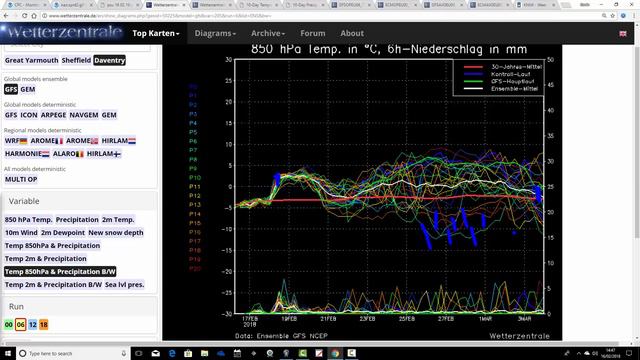Choose NAVGEM deterministic model
Image resolution: width=640 pixels, height=360 pixels.
pos(84,115)
